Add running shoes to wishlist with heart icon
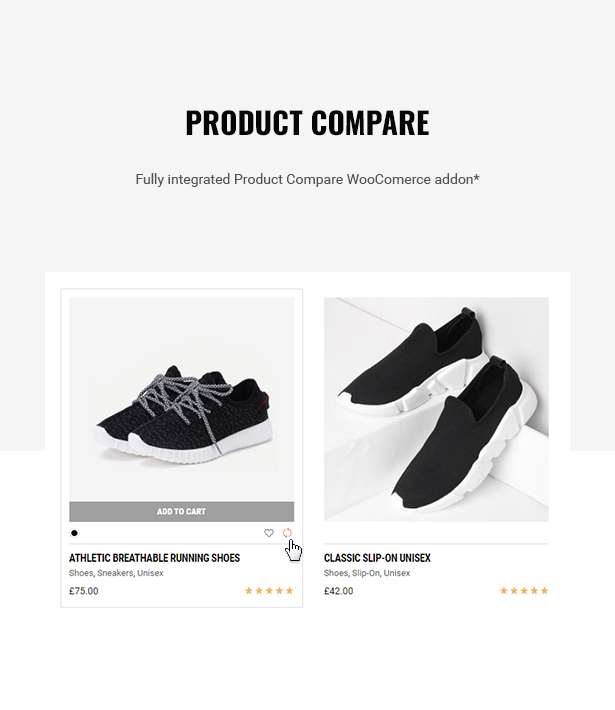Image resolution: width=615 pixels, height=710 pixels. [x=269, y=533]
